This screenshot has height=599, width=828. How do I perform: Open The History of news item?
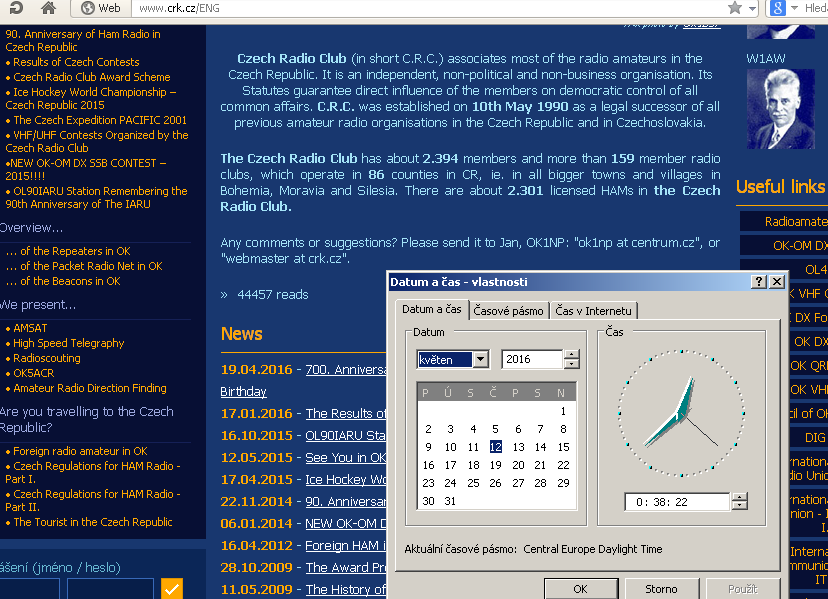click(346, 589)
